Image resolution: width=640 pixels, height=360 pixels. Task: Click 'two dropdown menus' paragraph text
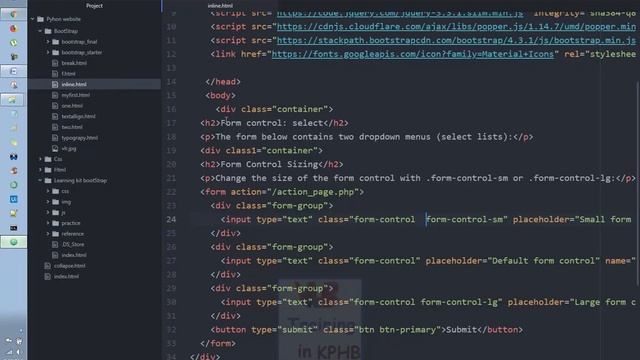tap(384, 137)
